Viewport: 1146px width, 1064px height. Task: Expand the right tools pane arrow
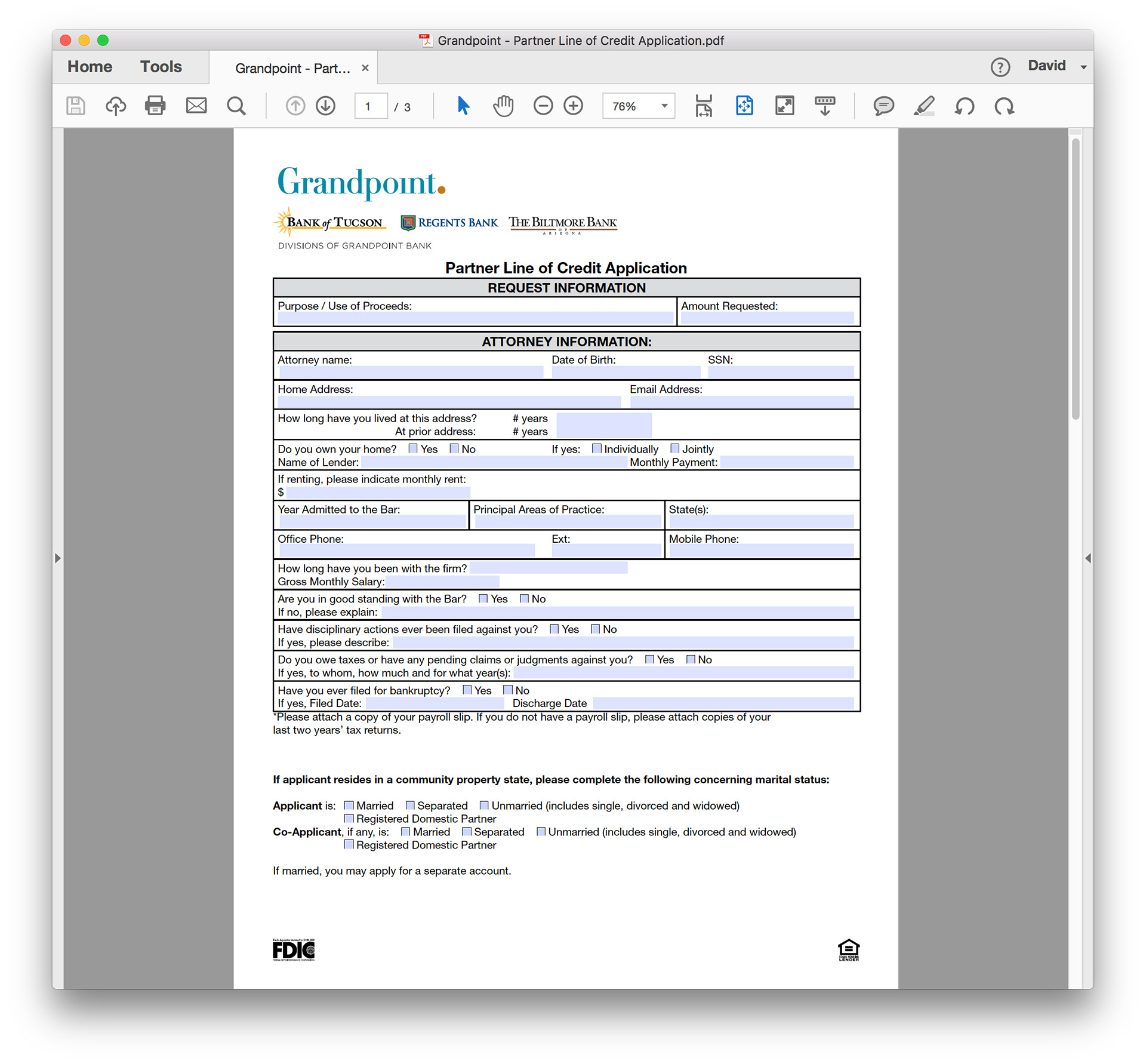pyautogui.click(x=1088, y=558)
